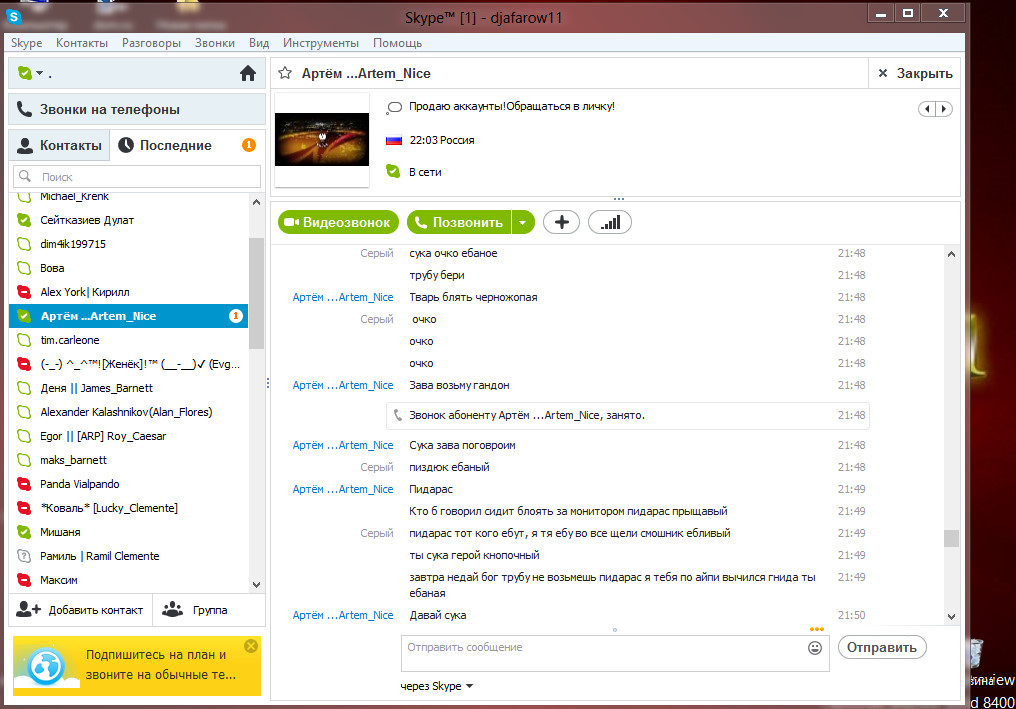Screen dimensions: 1016x709
Task: Select contact dim4ik199715
Action: pyautogui.click(x=128, y=244)
